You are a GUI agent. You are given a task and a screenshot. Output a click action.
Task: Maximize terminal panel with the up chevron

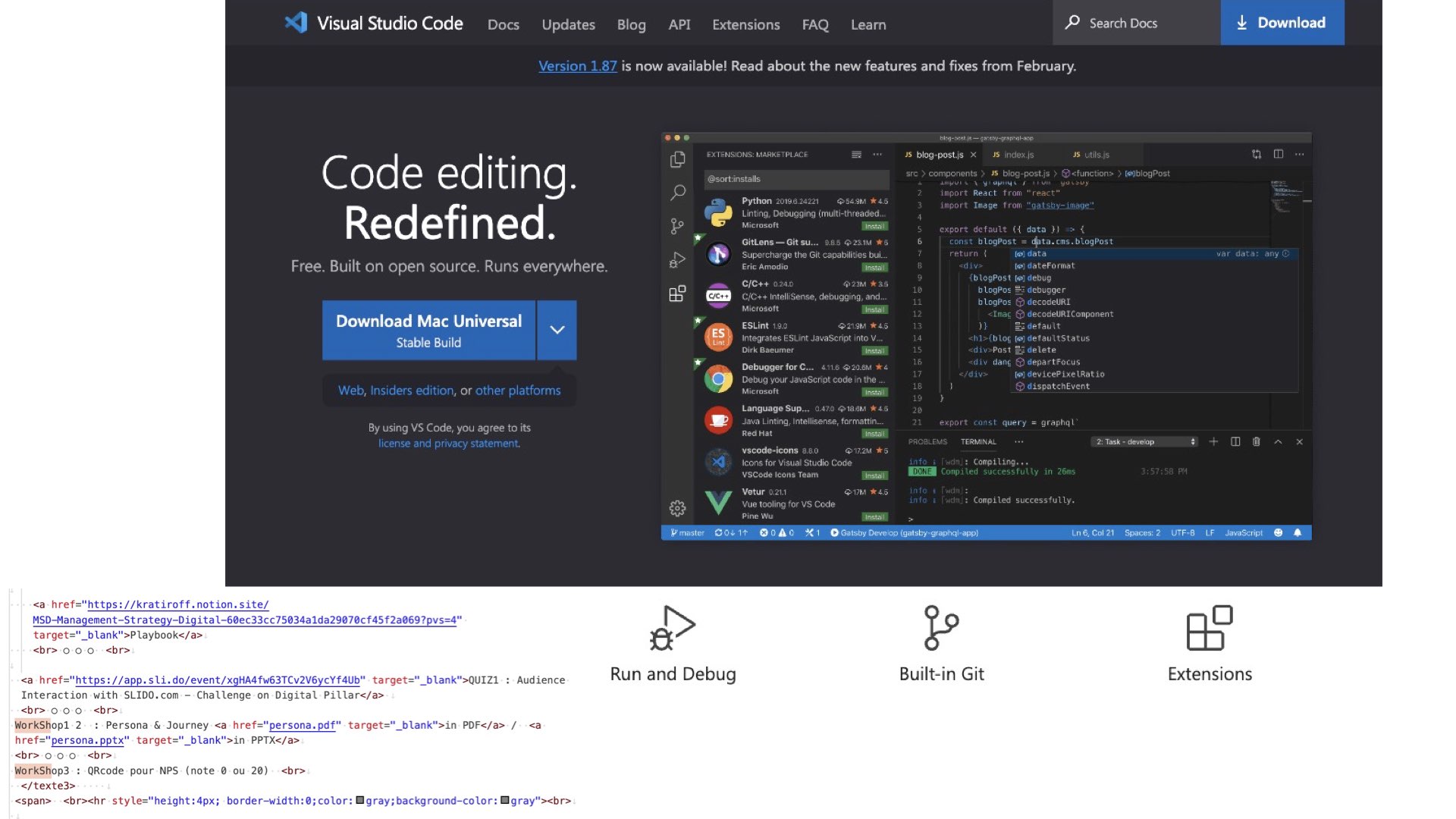point(1278,441)
